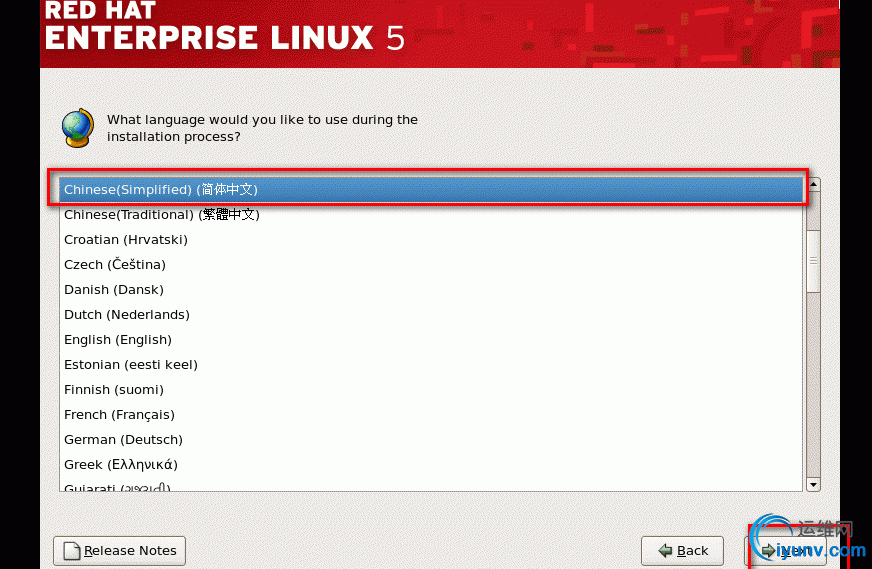
Task: Pick Greek (Ελληνικά) entry
Action: [x=431, y=465]
